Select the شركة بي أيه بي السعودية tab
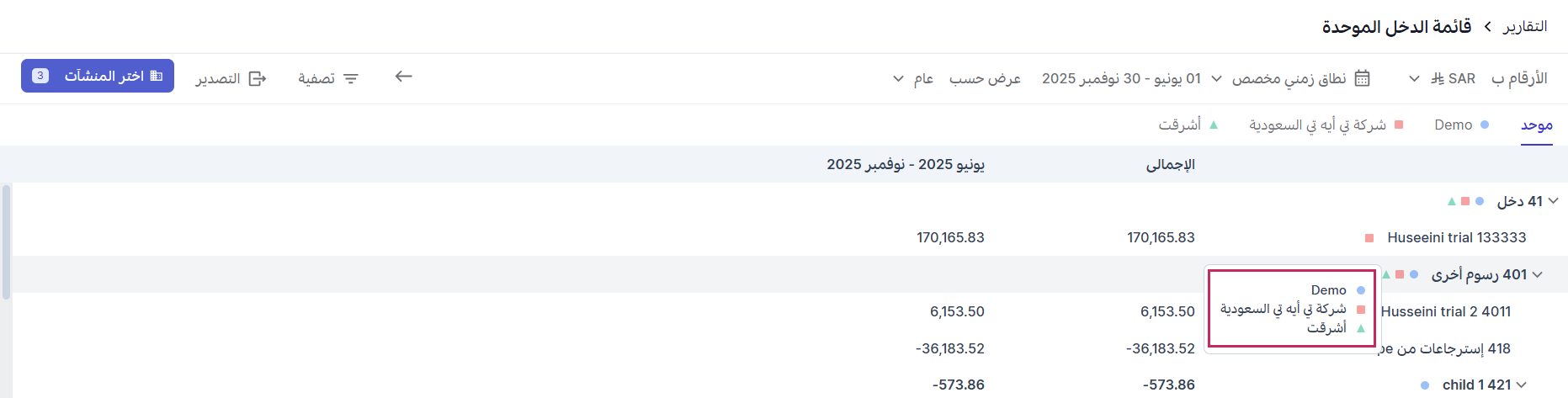 [x=1326, y=125]
